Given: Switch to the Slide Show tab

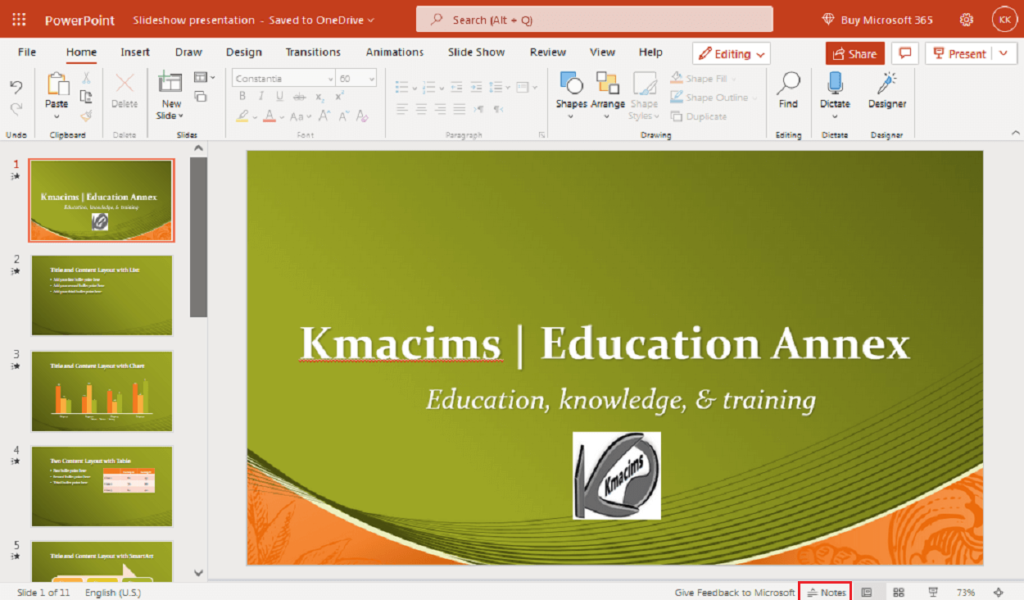Looking at the screenshot, I should 476,52.
